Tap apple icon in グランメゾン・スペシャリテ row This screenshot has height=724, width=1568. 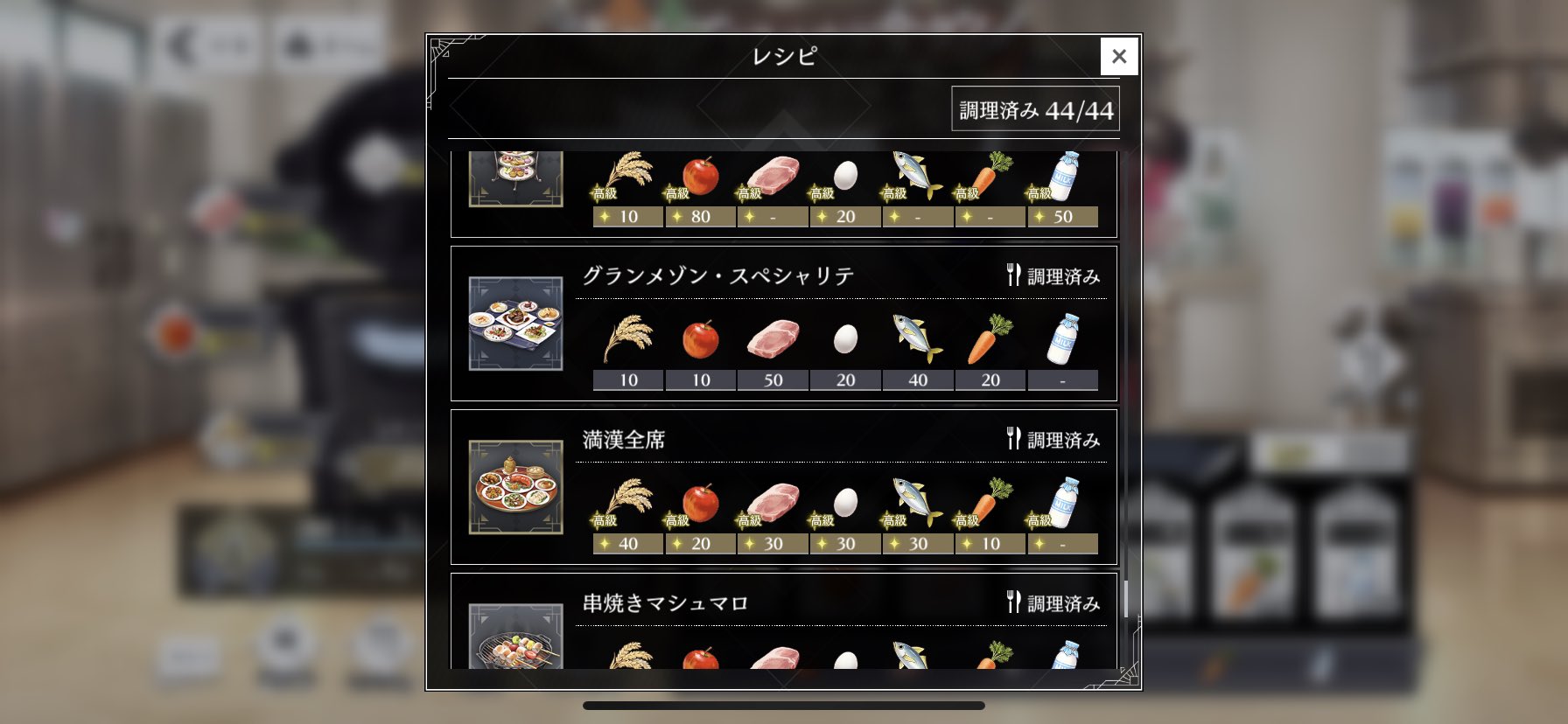click(x=700, y=338)
